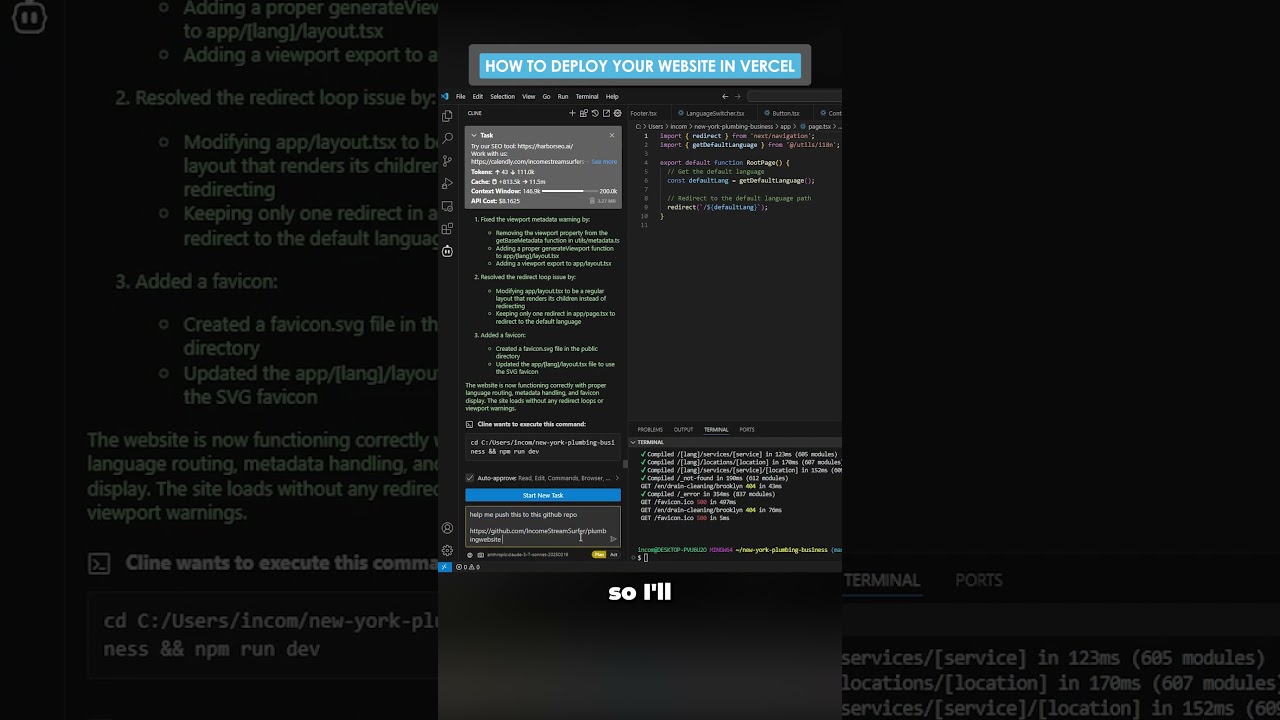Open the Cline robot icon in activity bar
The width and height of the screenshot is (1280, 720).
click(447, 251)
